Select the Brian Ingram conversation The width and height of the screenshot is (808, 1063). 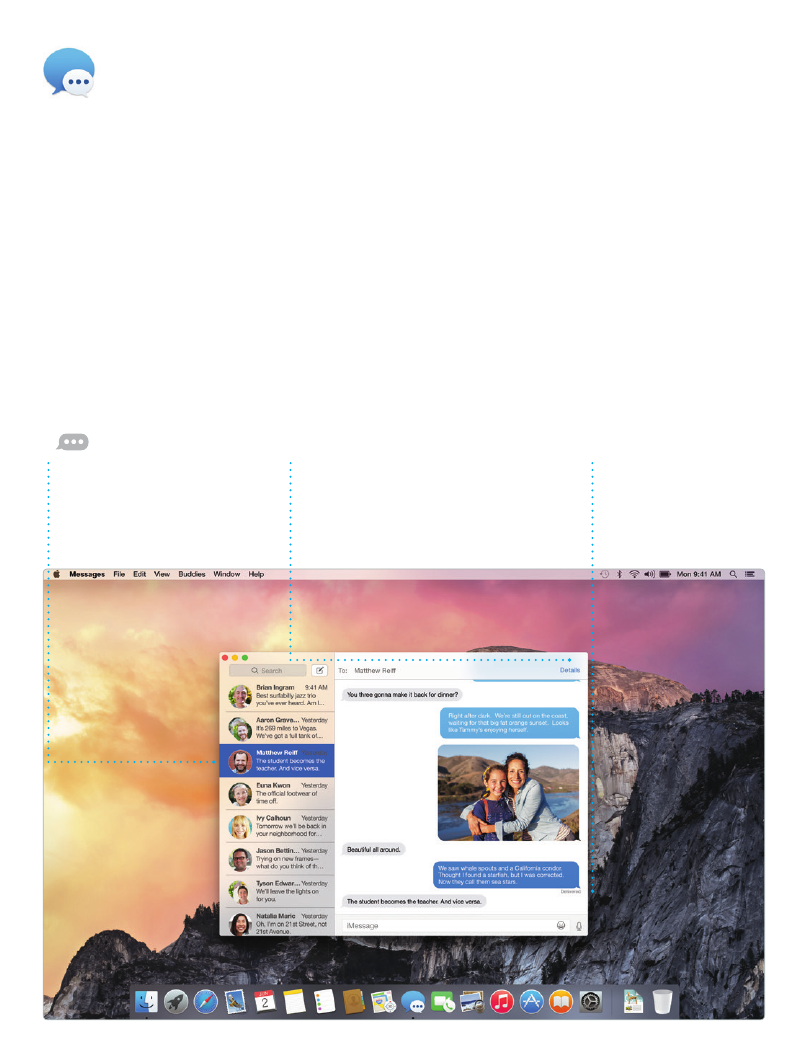click(x=277, y=696)
